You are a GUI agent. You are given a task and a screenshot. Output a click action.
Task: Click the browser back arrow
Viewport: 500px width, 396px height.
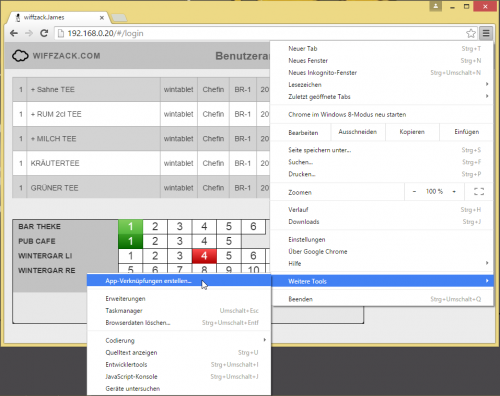(14, 33)
